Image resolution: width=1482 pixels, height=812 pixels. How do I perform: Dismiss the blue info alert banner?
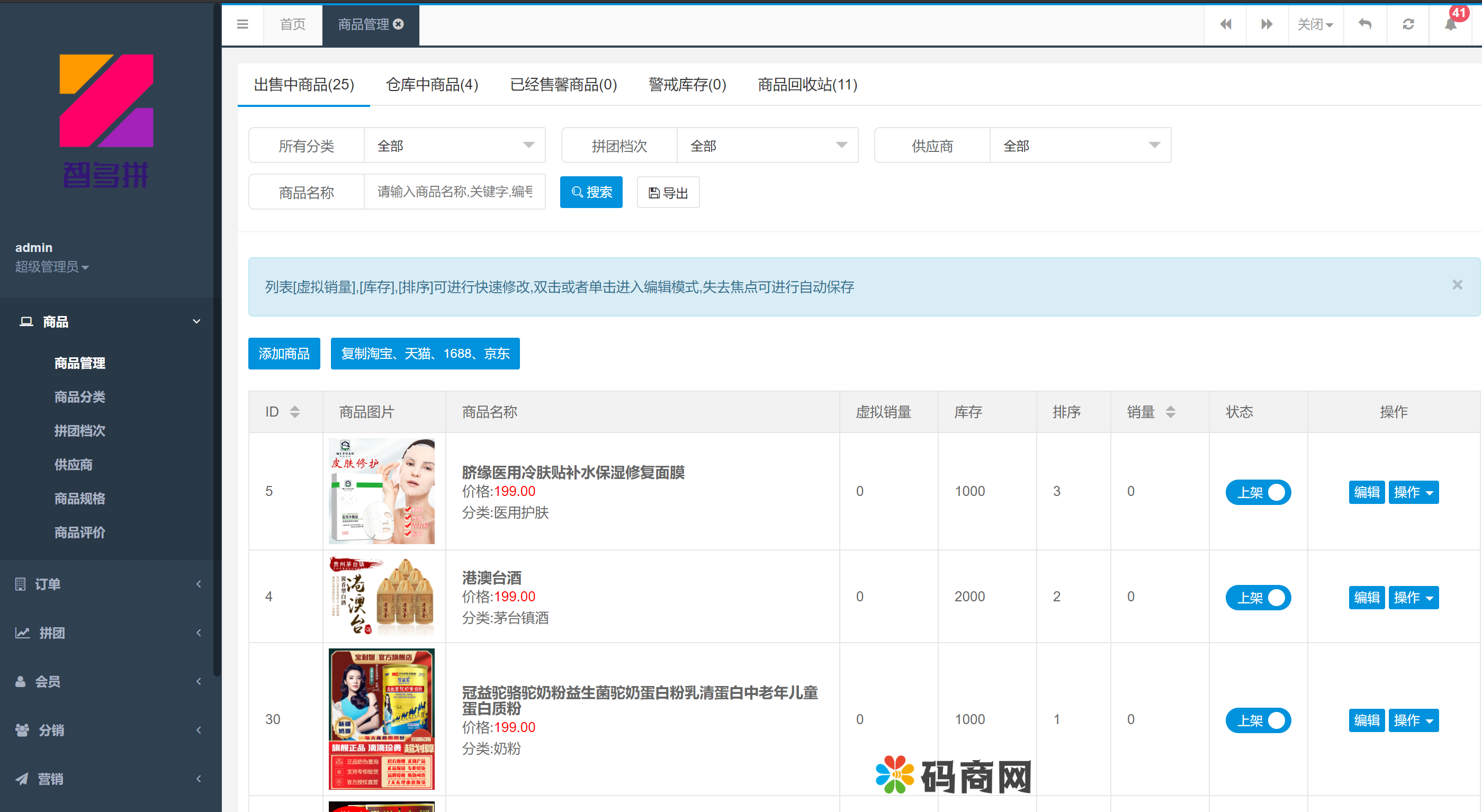coord(1457,285)
